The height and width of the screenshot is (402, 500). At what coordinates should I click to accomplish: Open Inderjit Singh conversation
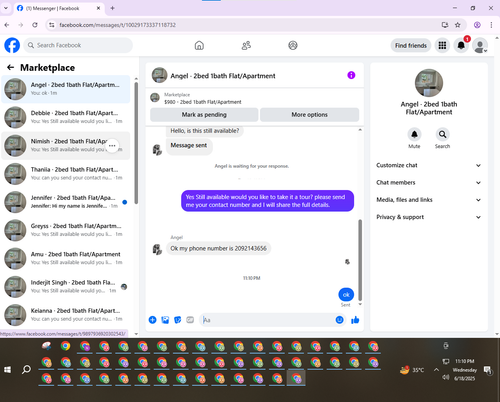coord(66,287)
